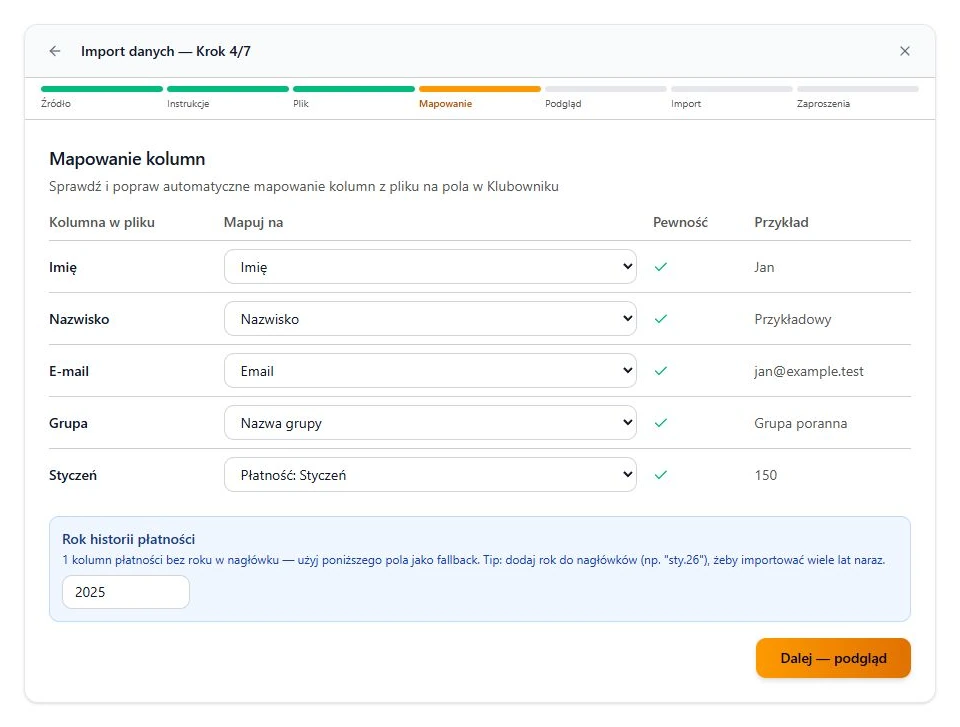960x727 pixels.
Task: Close the Import danych dialog
Action: click(x=904, y=51)
